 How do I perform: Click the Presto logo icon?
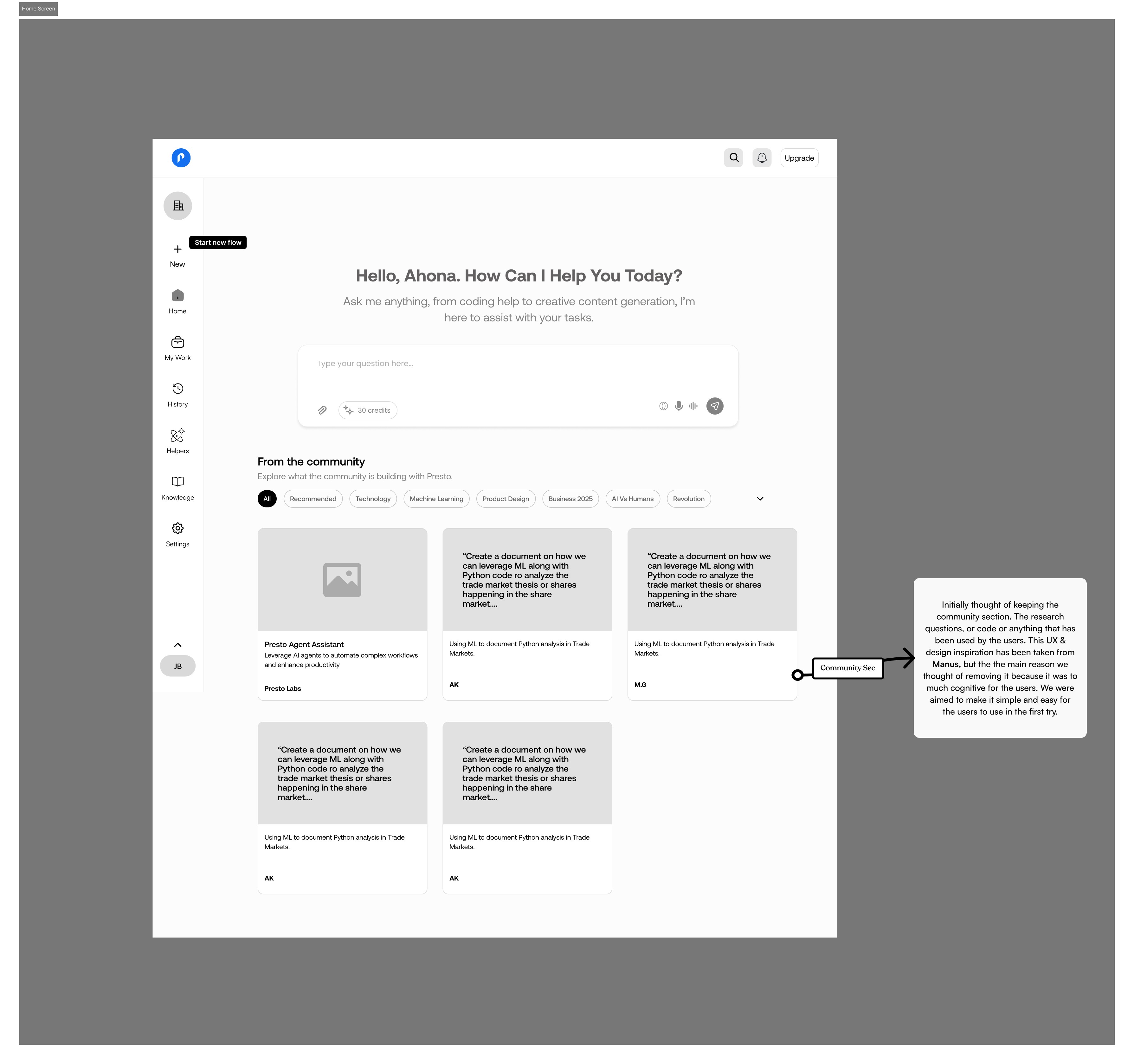point(181,158)
